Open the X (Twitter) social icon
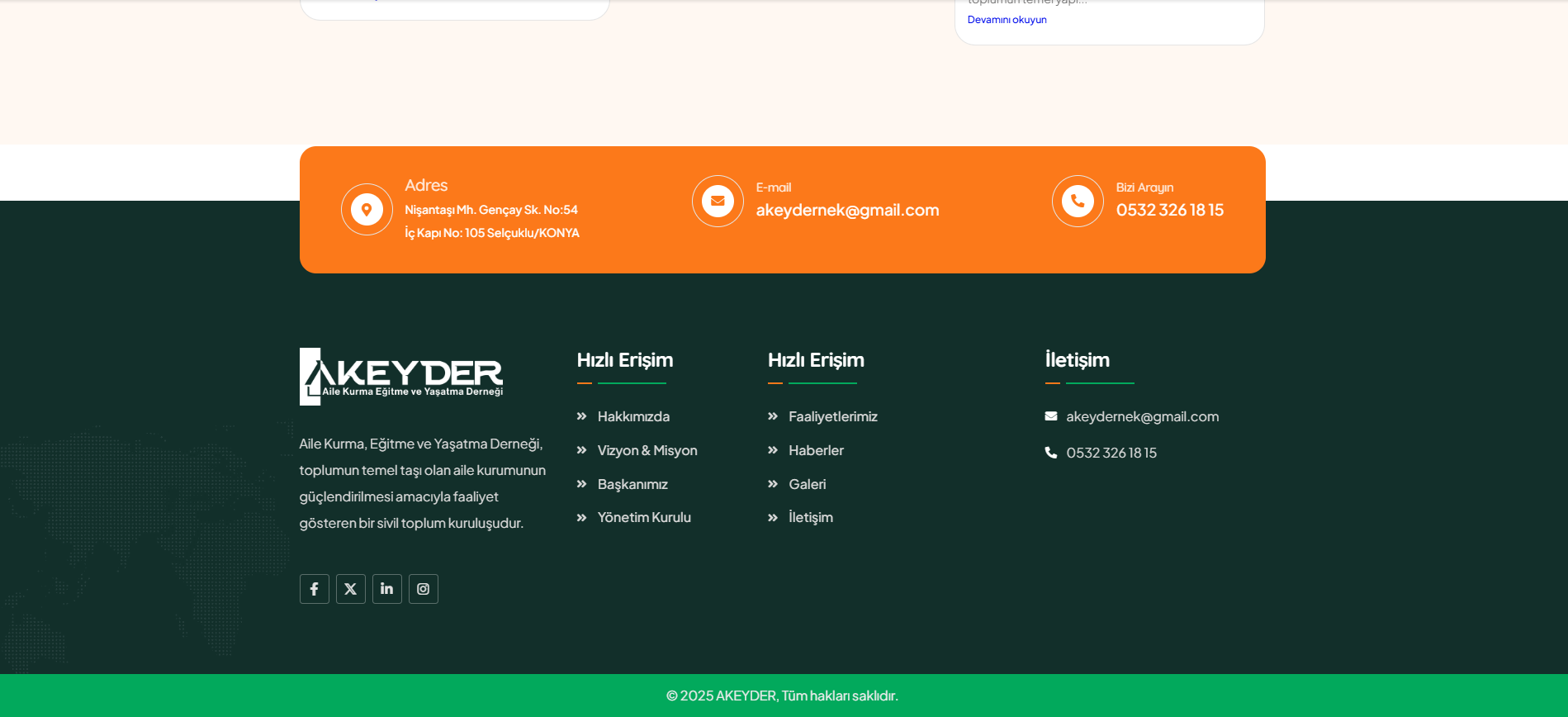1568x717 pixels. tap(350, 589)
